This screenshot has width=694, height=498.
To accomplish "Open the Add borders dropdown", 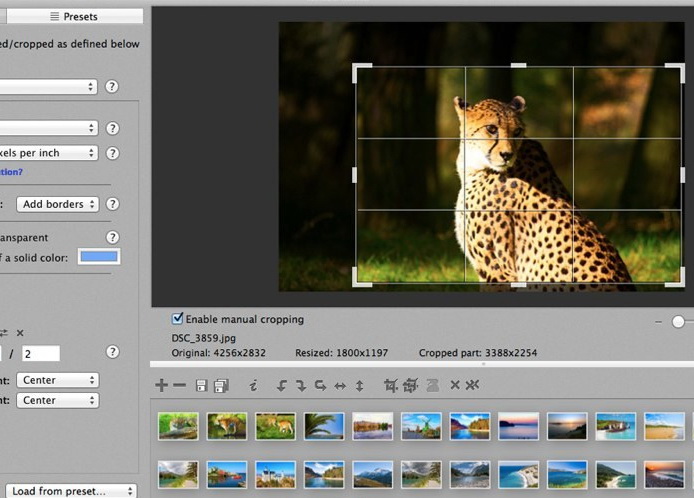I will coord(58,204).
